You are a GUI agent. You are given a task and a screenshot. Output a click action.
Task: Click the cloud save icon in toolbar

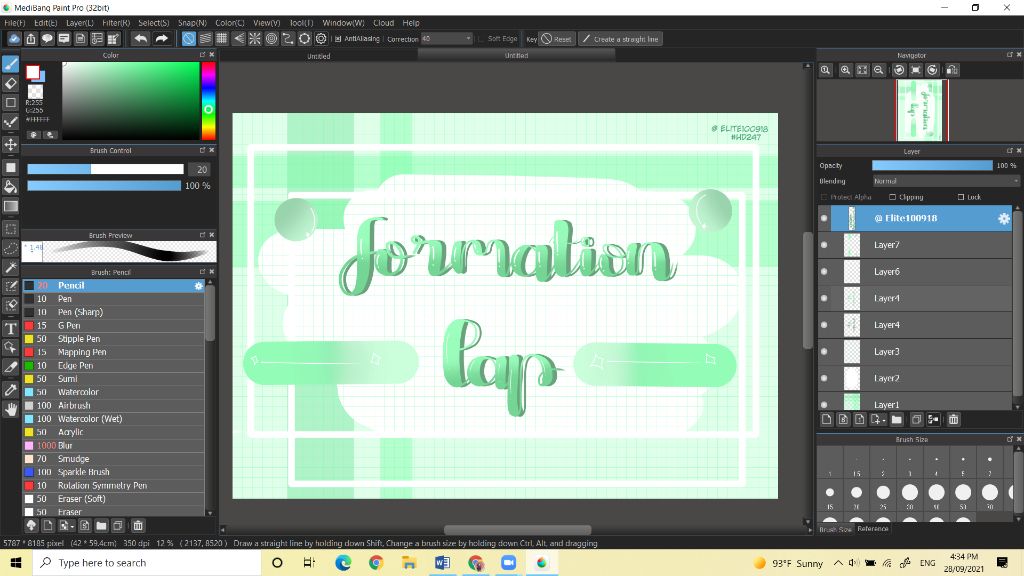pyautogui.click(x=14, y=39)
